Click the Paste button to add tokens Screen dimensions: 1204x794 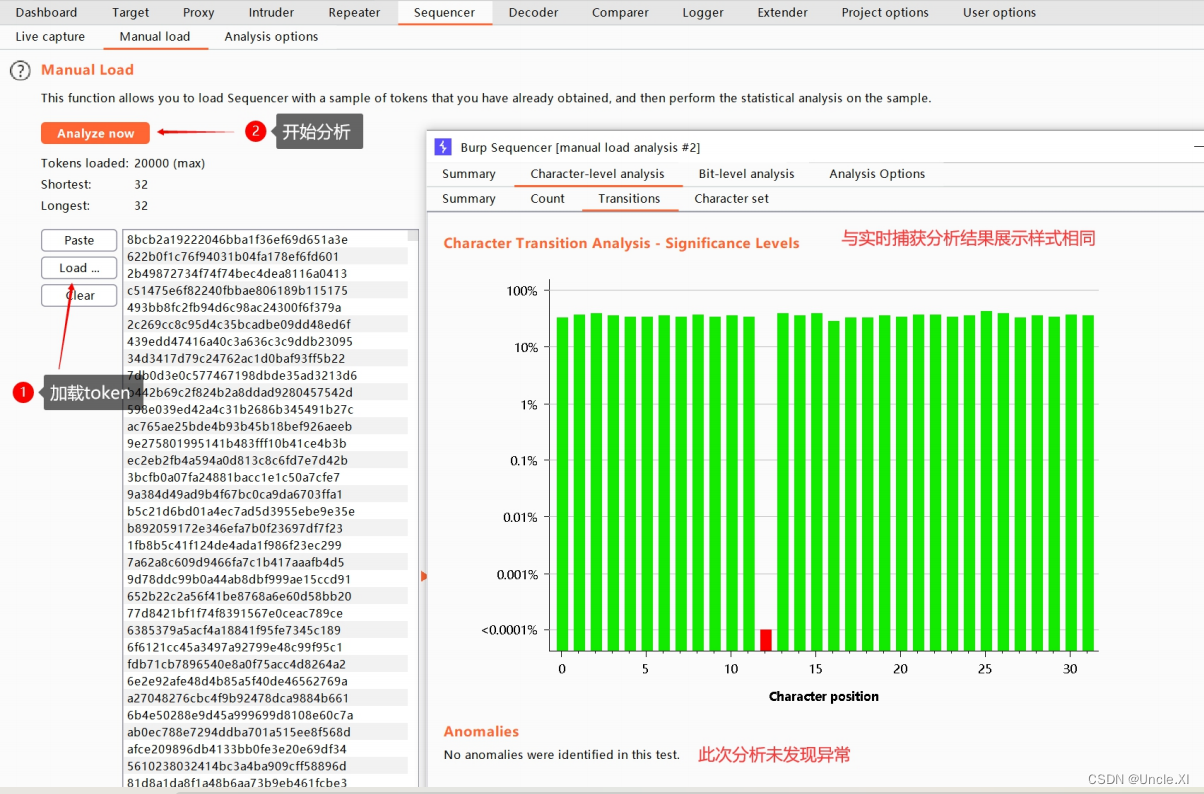coord(78,240)
